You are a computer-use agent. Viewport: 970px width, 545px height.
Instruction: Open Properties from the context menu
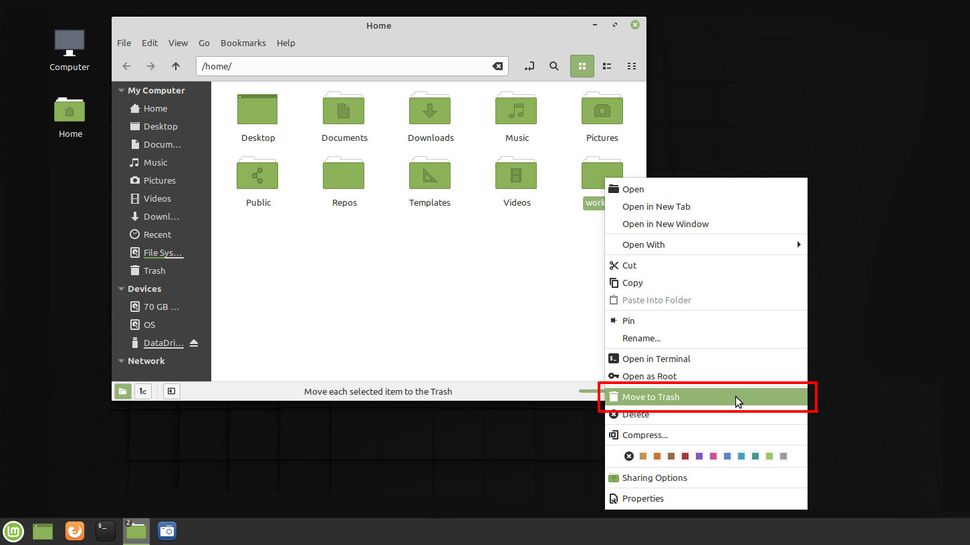[x=706, y=499]
